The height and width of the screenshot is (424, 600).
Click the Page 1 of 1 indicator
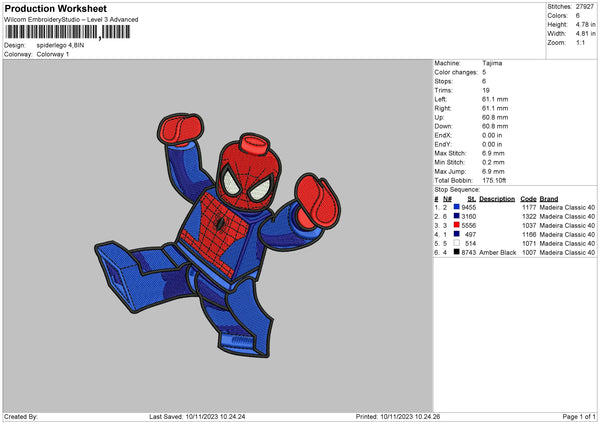point(576,416)
